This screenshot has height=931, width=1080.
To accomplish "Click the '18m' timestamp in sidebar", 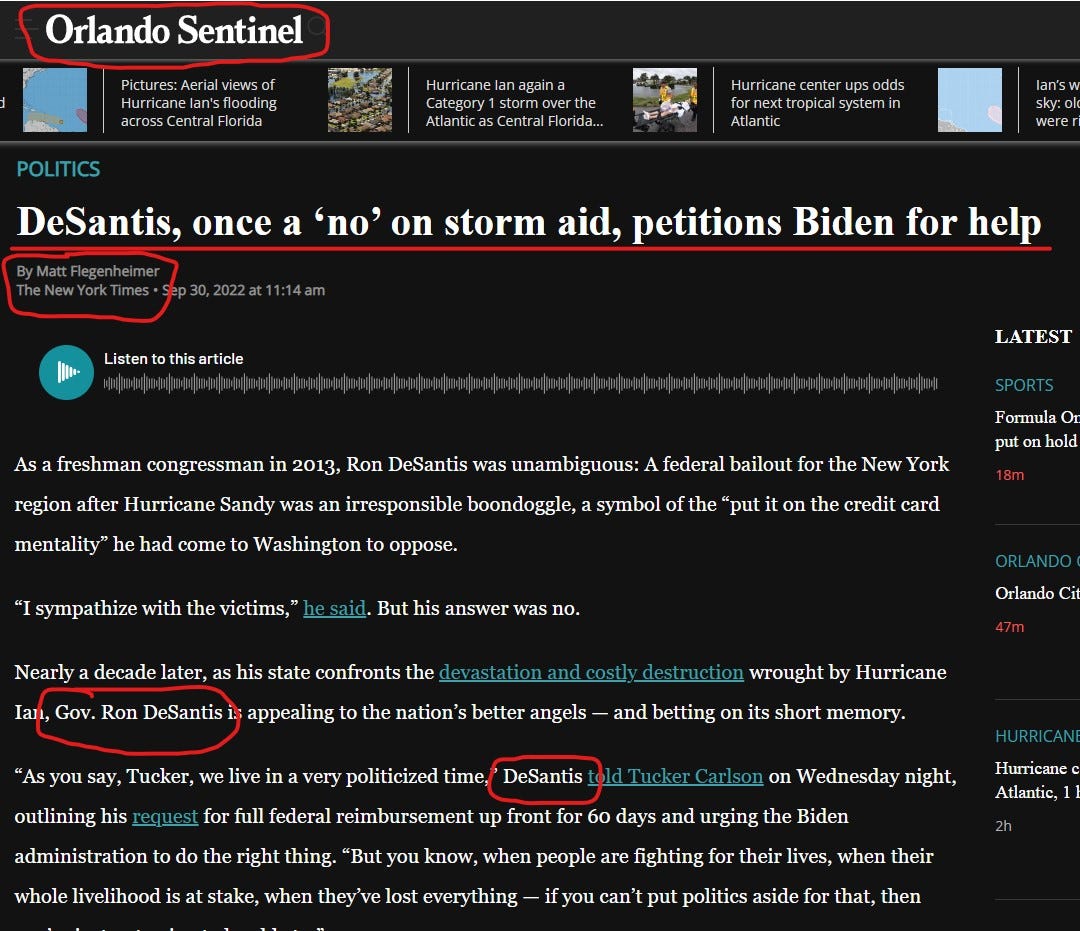I will click(x=1009, y=475).
